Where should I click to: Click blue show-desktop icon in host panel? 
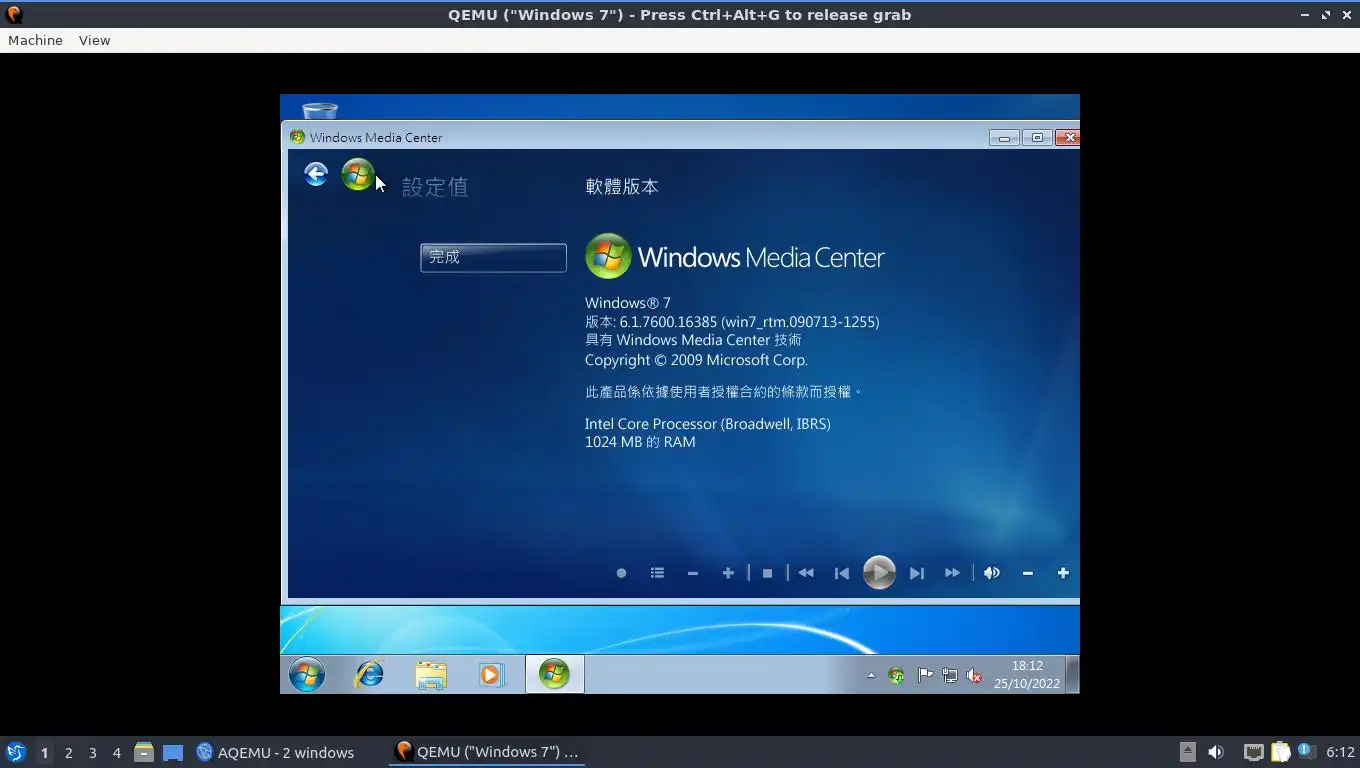pos(173,752)
